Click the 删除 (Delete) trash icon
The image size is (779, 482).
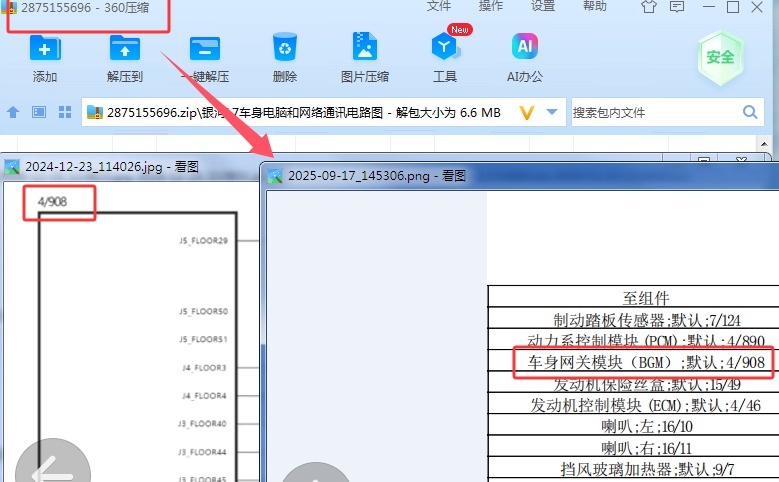point(285,48)
